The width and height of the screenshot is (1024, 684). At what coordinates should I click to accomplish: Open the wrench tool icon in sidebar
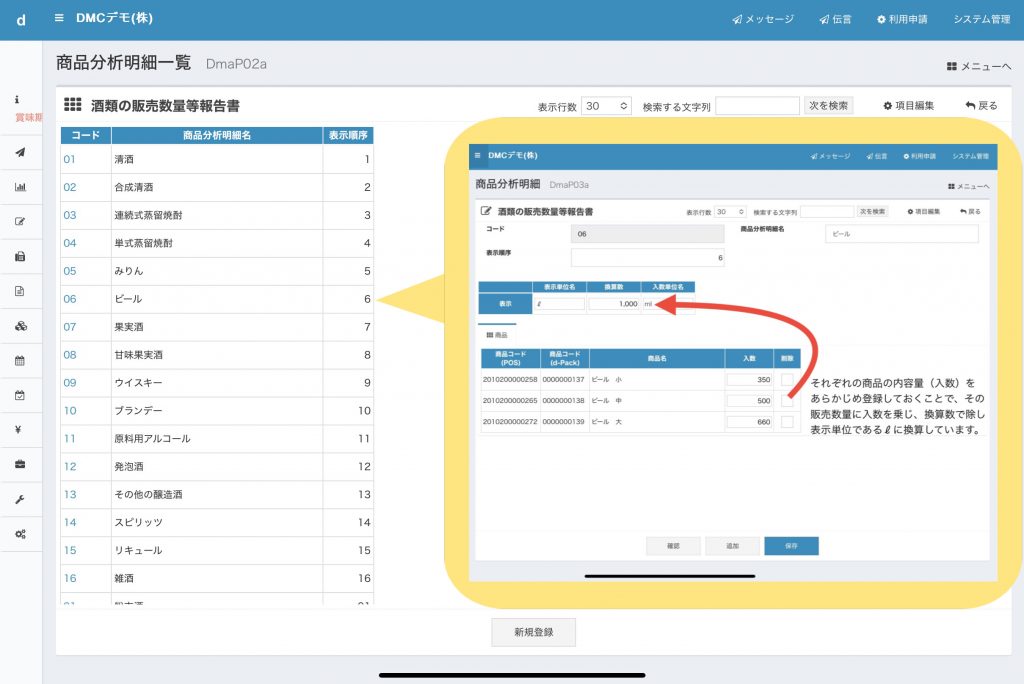click(20, 499)
